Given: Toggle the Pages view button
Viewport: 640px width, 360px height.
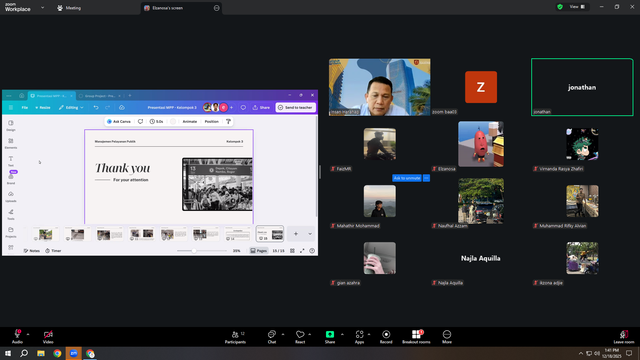Looking at the screenshot, I should (x=258, y=251).
